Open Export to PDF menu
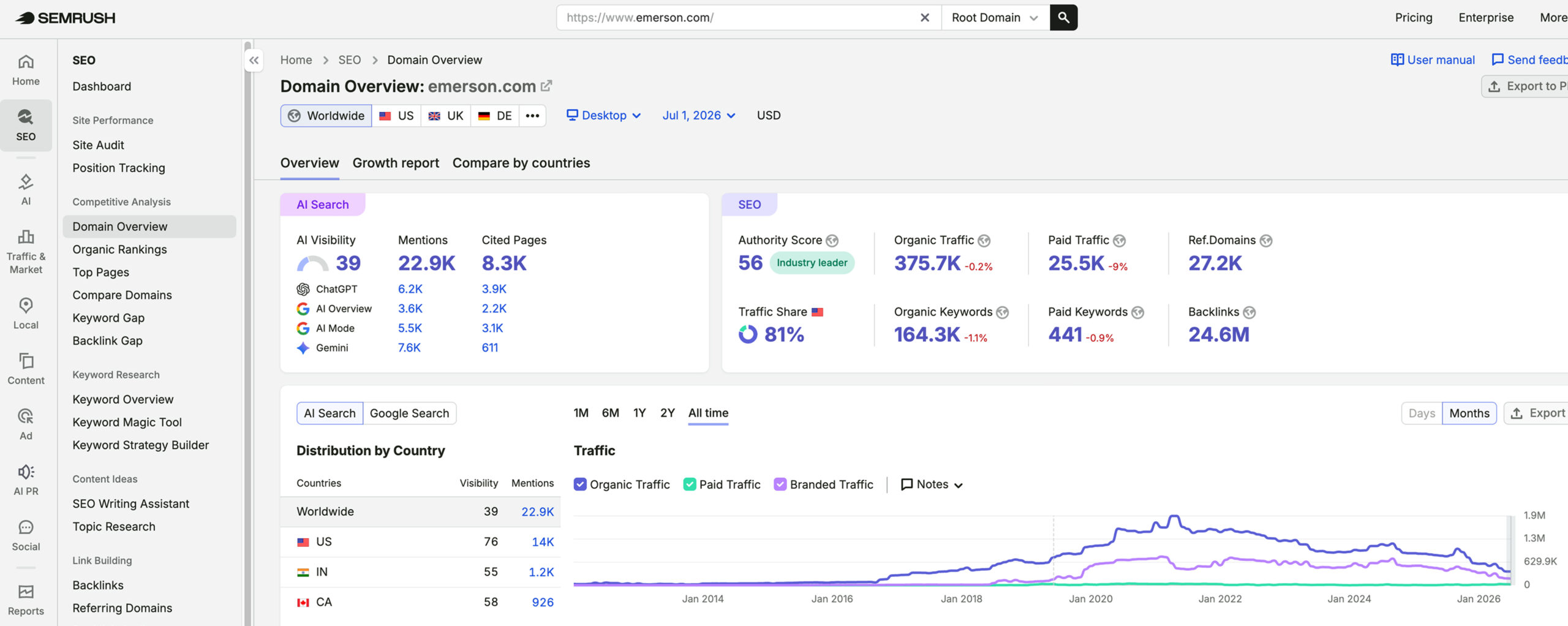The image size is (1568, 626). pyautogui.click(x=1526, y=86)
